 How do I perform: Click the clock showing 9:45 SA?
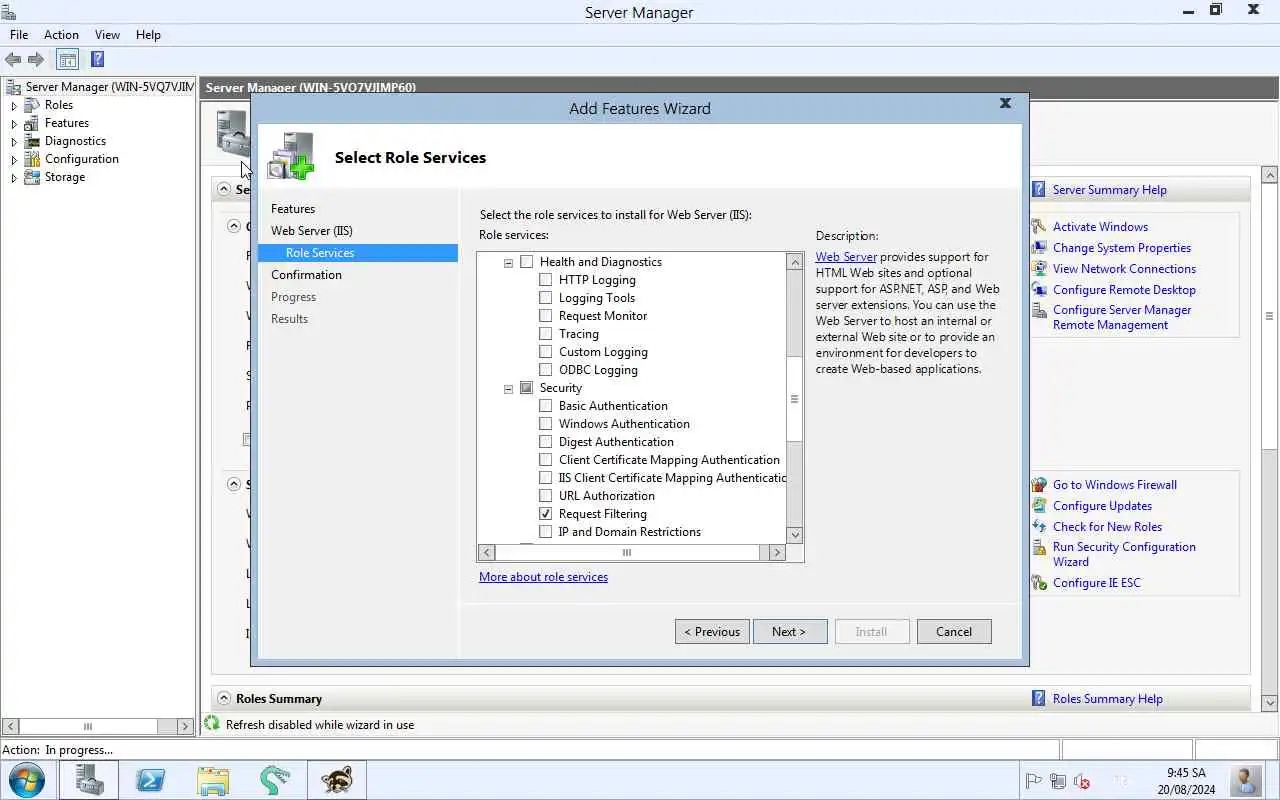point(1186,773)
